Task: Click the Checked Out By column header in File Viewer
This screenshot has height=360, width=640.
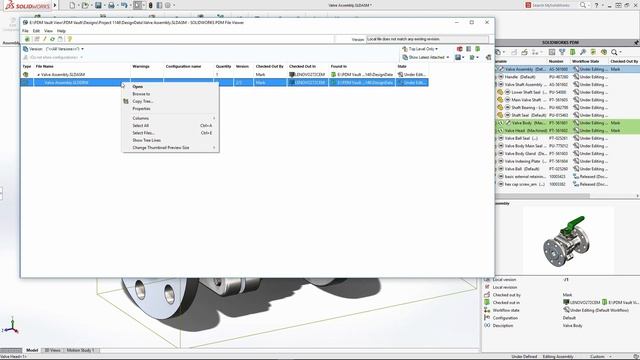Action: click(x=270, y=66)
